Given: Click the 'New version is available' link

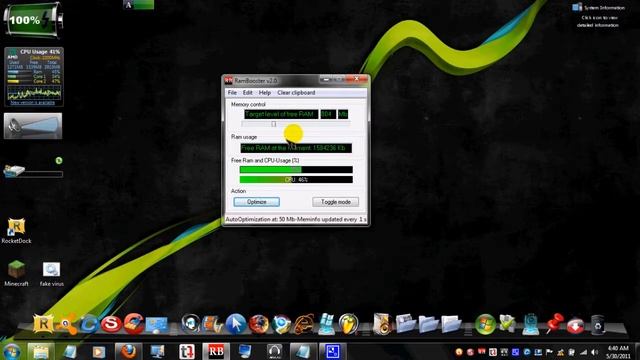Looking at the screenshot, I should click(32, 103).
